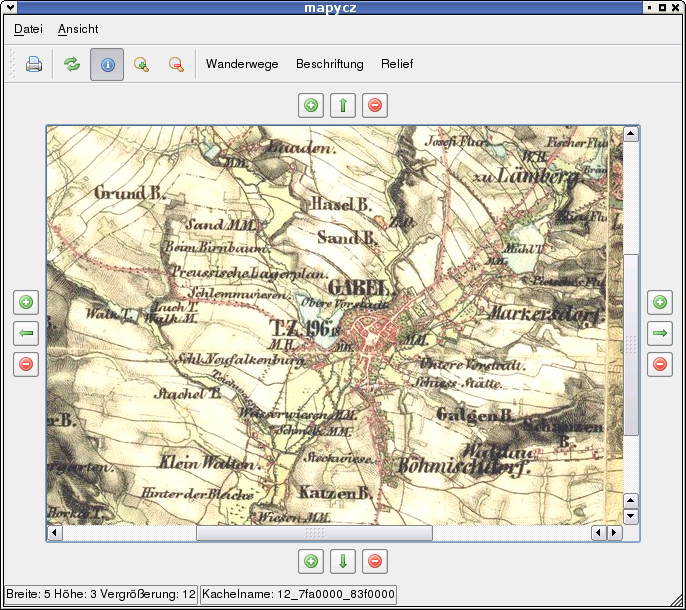Click the green plus right of the map
The height and width of the screenshot is (610, 686).
[x=660, y=302]
